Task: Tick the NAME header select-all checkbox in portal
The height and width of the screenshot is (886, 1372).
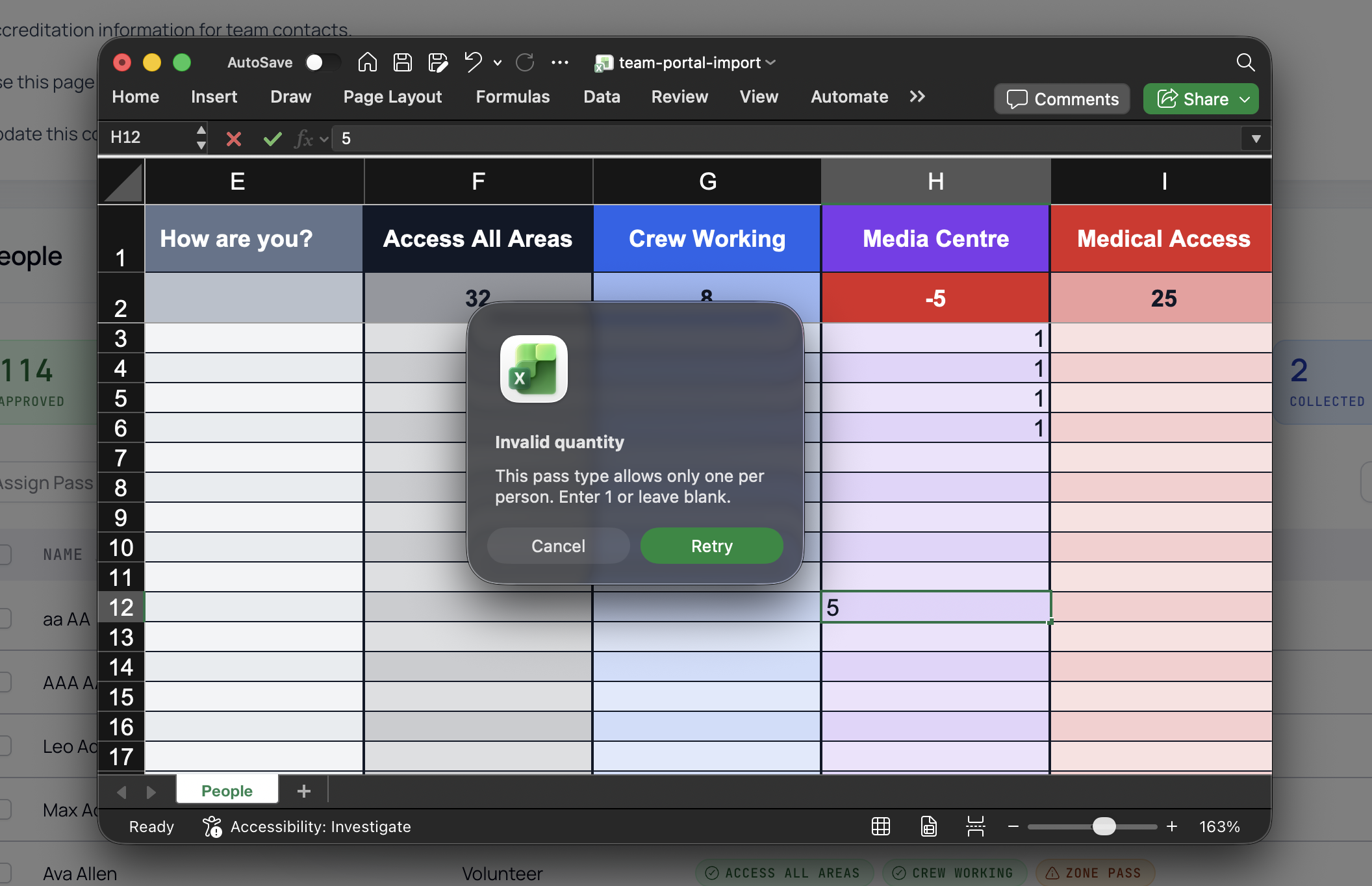Action: (4, 554)
